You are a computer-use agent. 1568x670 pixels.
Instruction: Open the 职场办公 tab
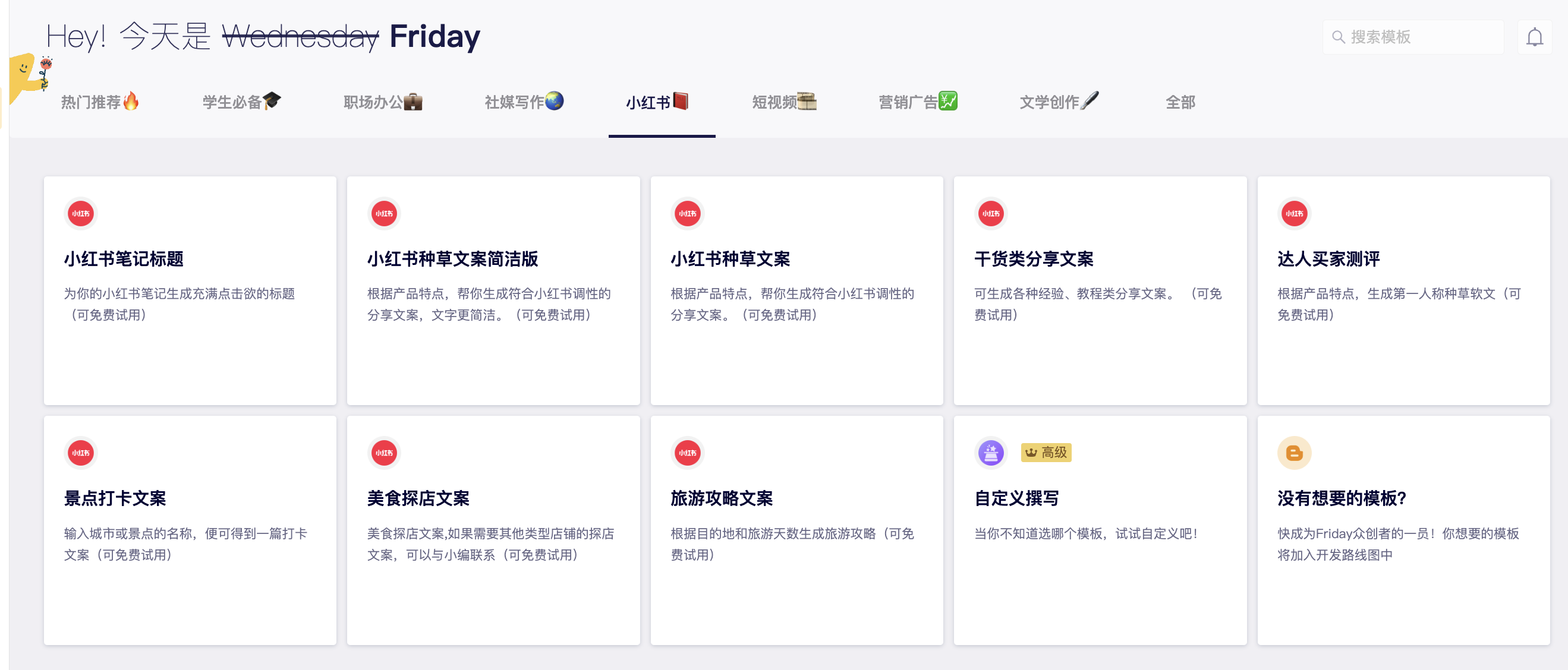coord(382,102)
